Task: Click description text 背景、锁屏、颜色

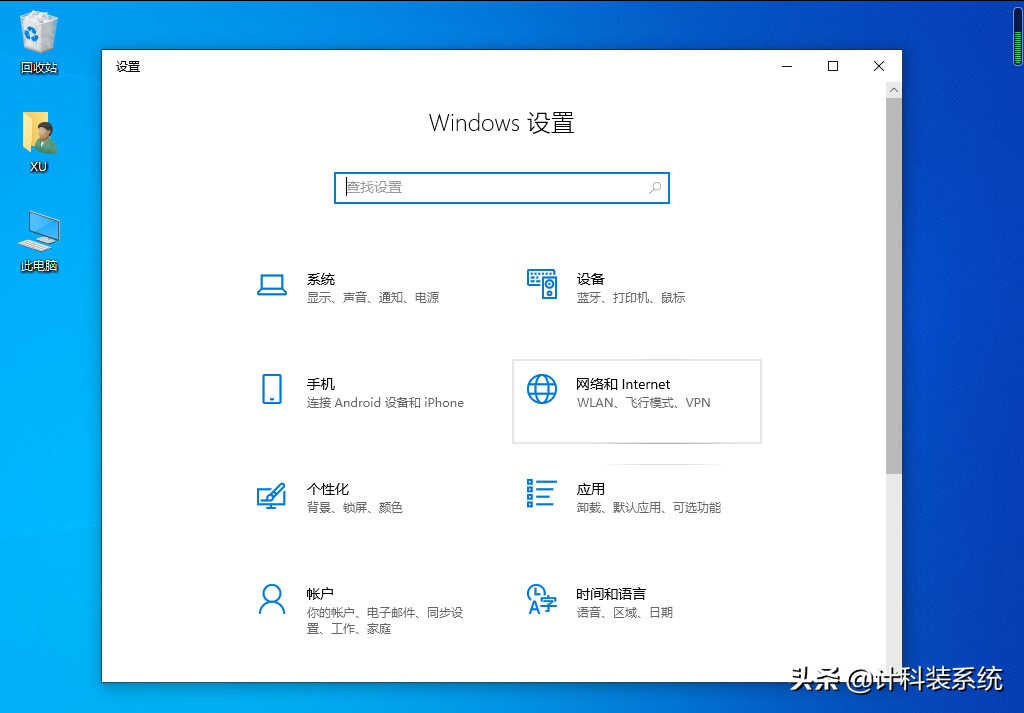Action: (355, 507)
